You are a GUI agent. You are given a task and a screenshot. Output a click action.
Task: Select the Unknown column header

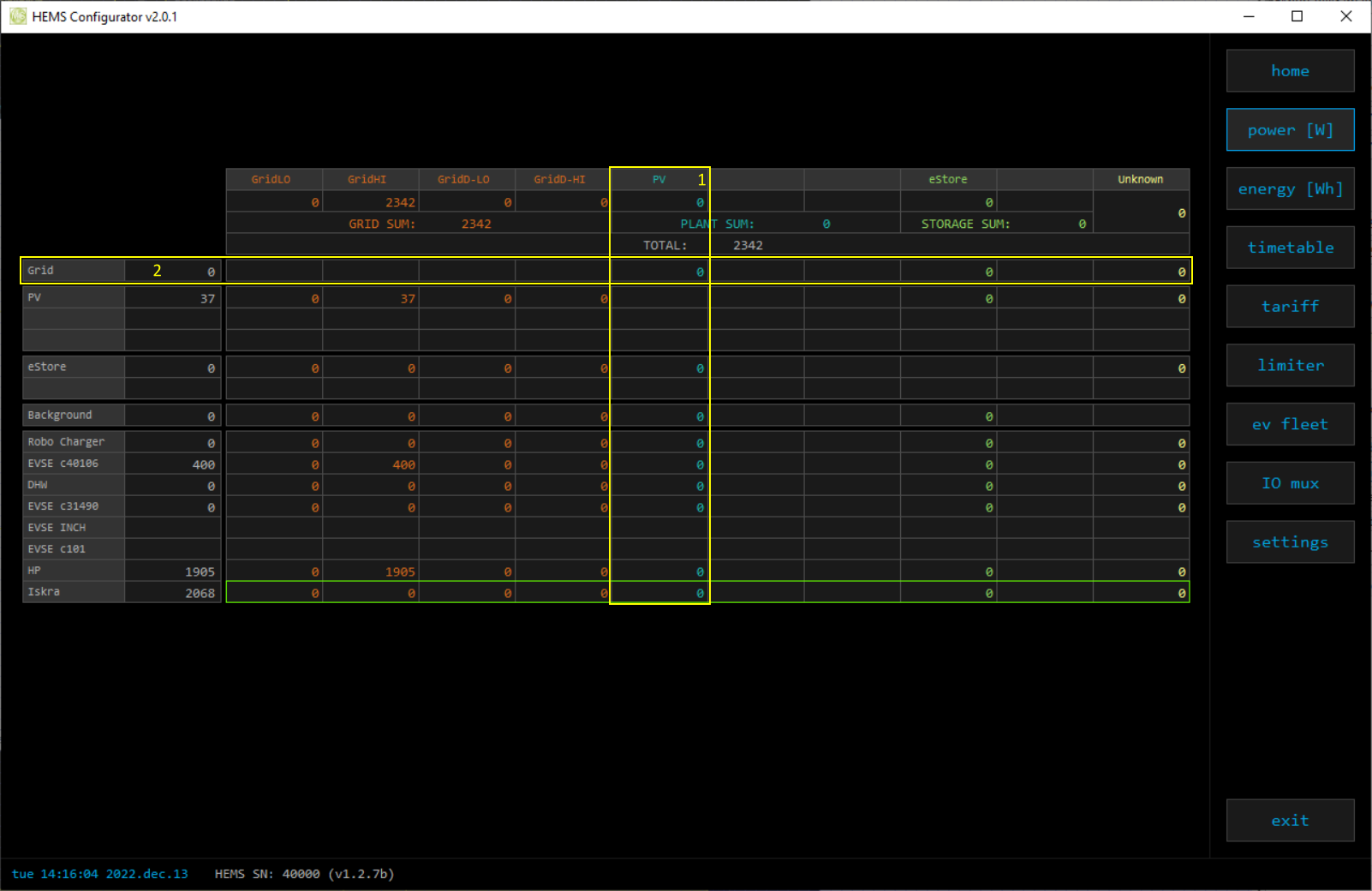tap(1140, 180)
